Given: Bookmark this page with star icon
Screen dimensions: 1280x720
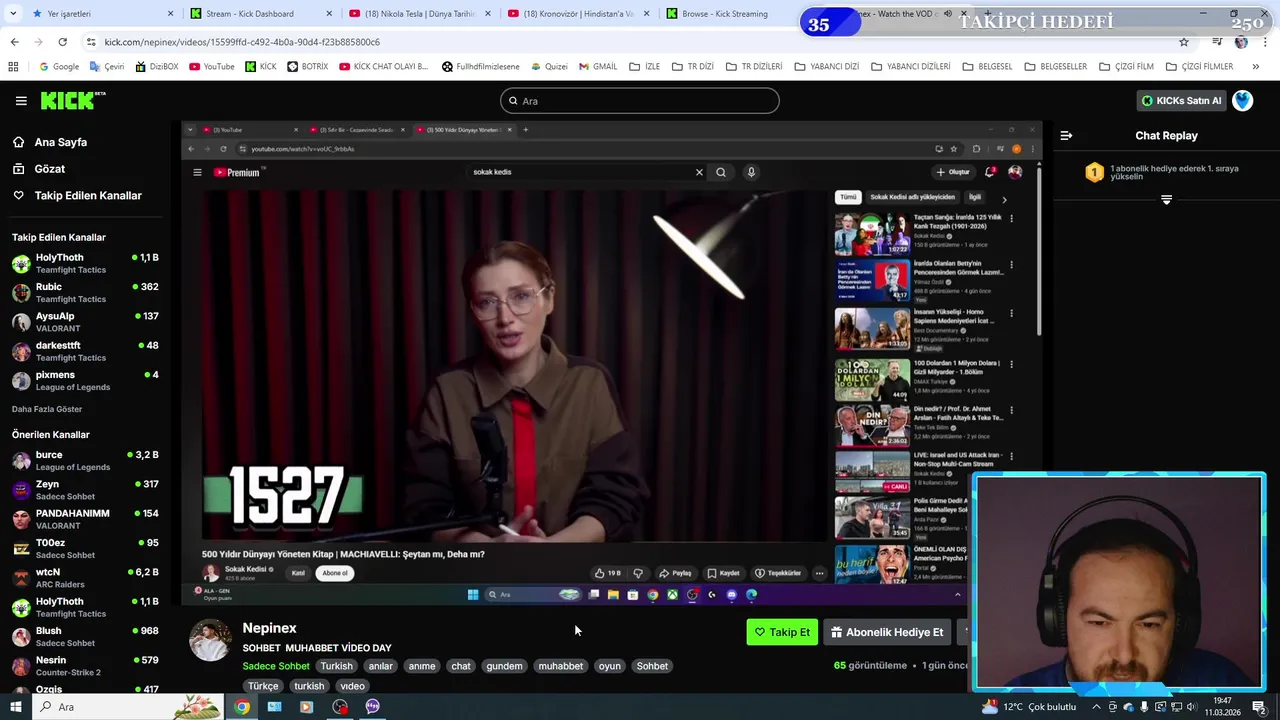Looking at the screenshot, I should pyautogui.click(x=1184, y=42).
